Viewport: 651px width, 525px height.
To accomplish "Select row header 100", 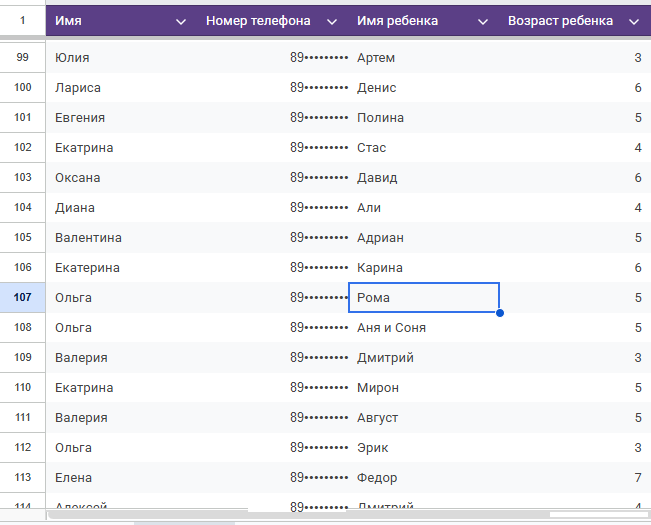I will tap(22, 88).
